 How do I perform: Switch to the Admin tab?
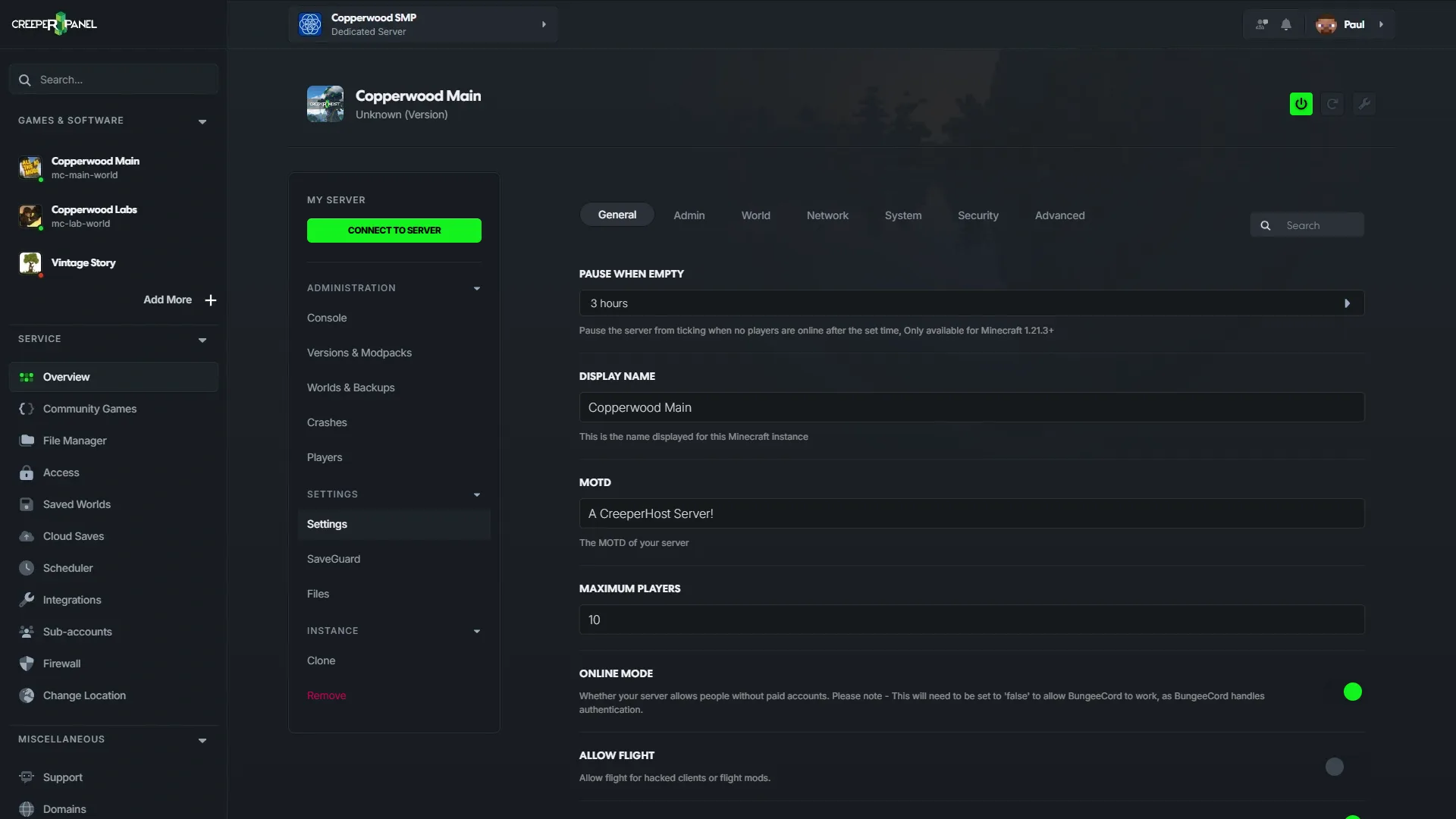689,215
